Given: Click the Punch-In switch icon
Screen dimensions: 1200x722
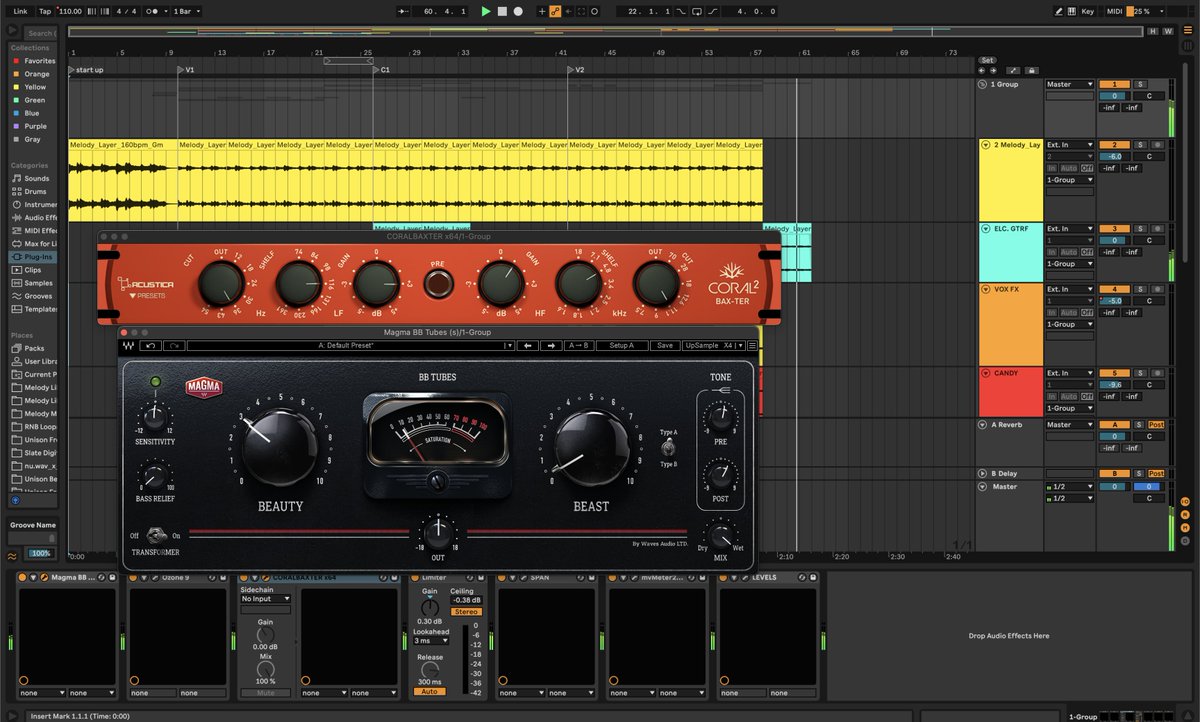Looking at the screenshot, I should (x=681, y=11).
